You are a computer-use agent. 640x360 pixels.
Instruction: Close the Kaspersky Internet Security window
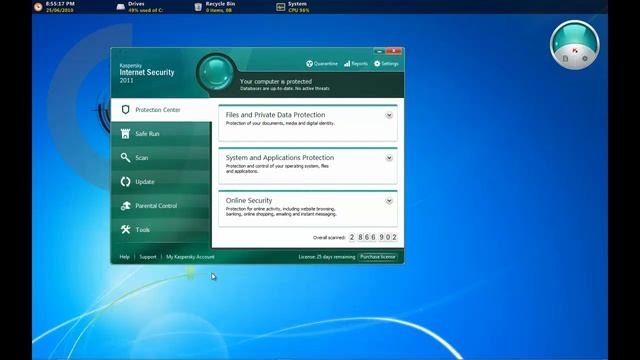click(394, 51)
